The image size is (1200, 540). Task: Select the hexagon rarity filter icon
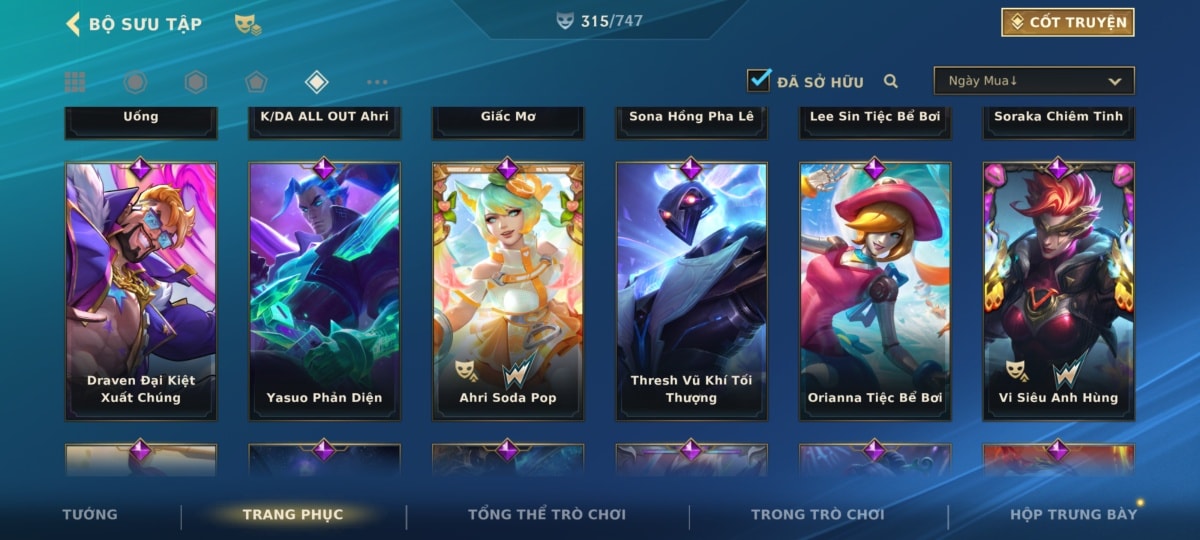point(196,82)
